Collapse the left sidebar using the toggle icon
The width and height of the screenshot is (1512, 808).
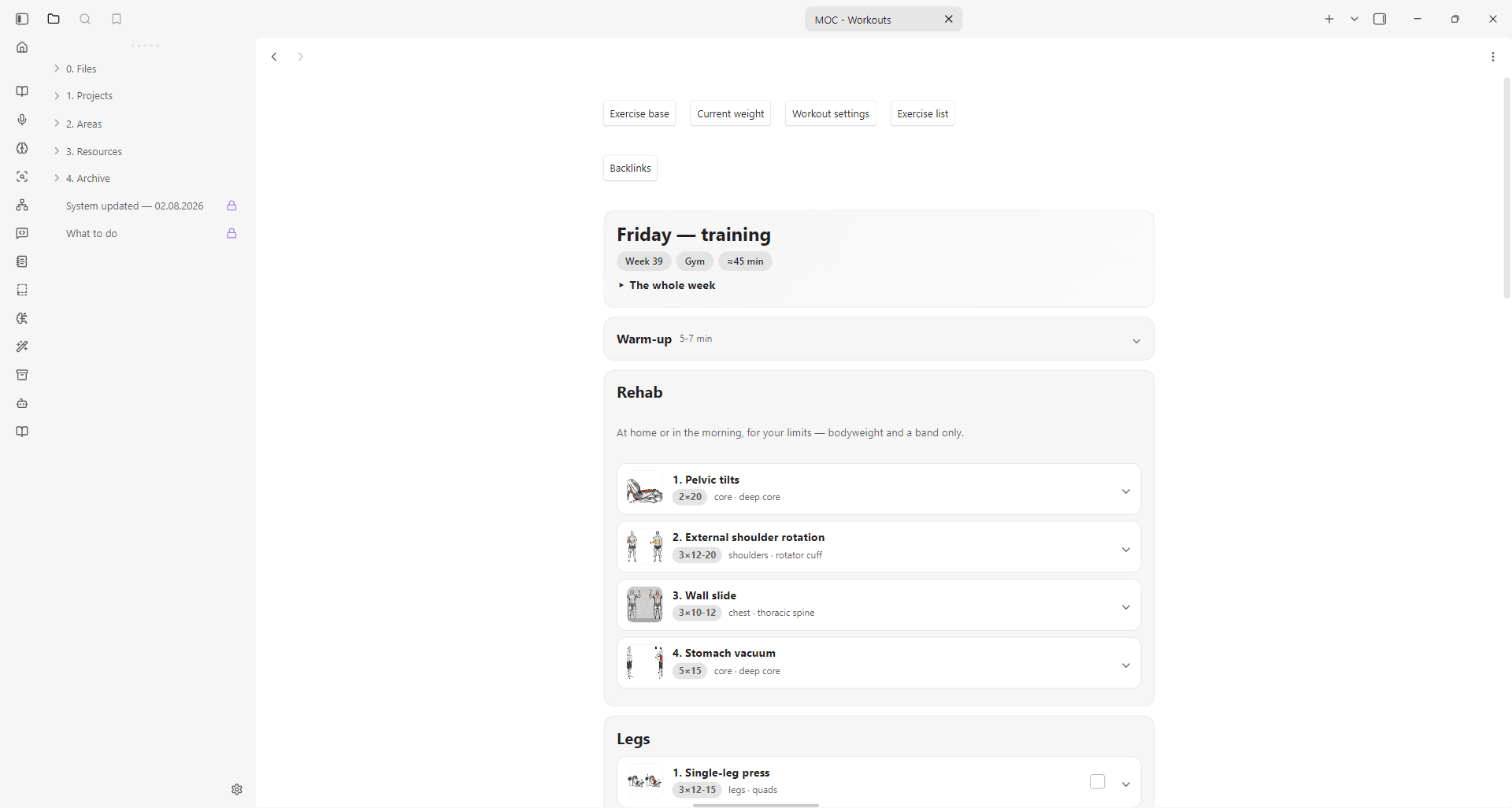22,19
